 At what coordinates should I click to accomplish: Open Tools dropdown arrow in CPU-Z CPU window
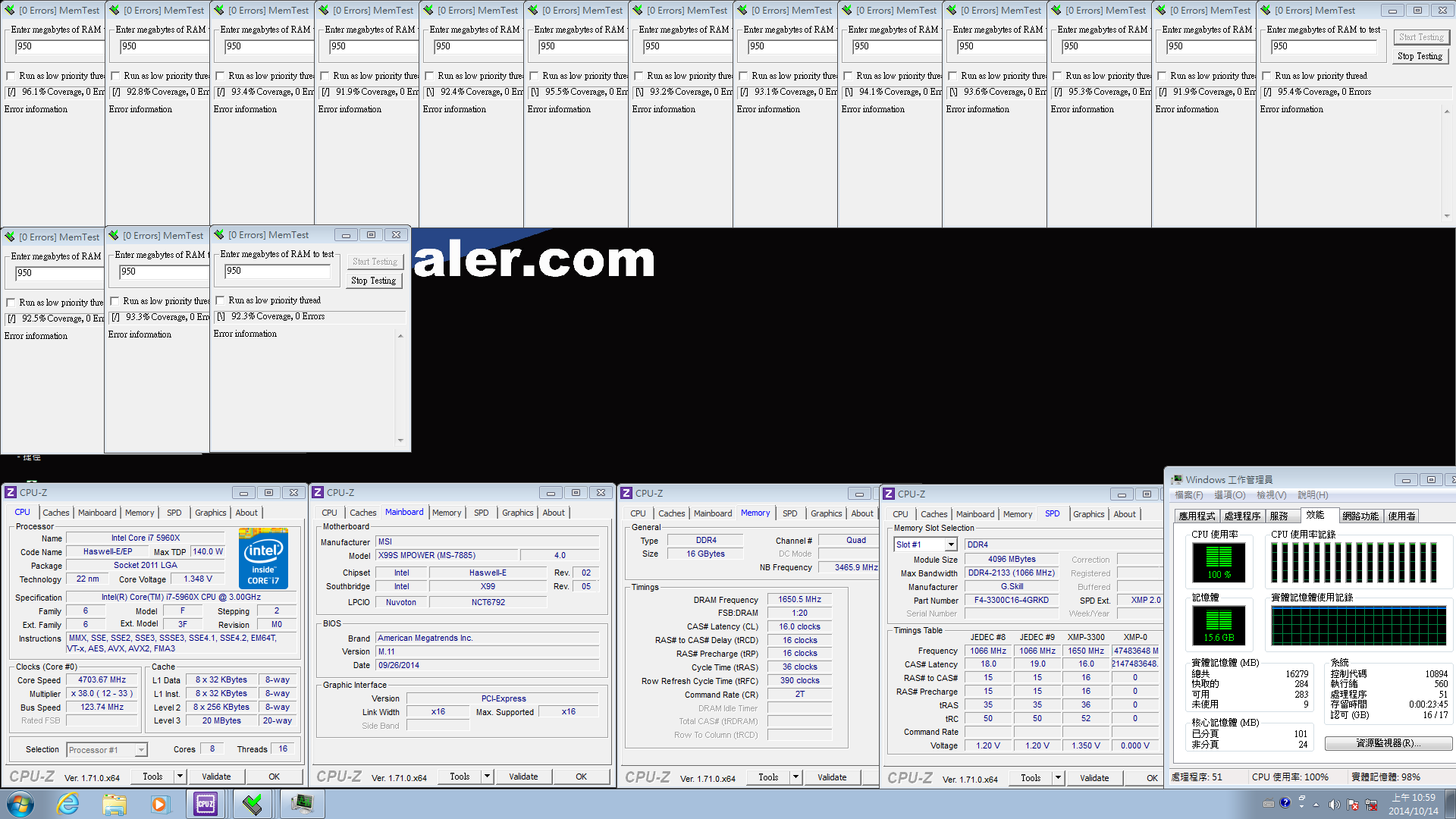tap(180, 777)
